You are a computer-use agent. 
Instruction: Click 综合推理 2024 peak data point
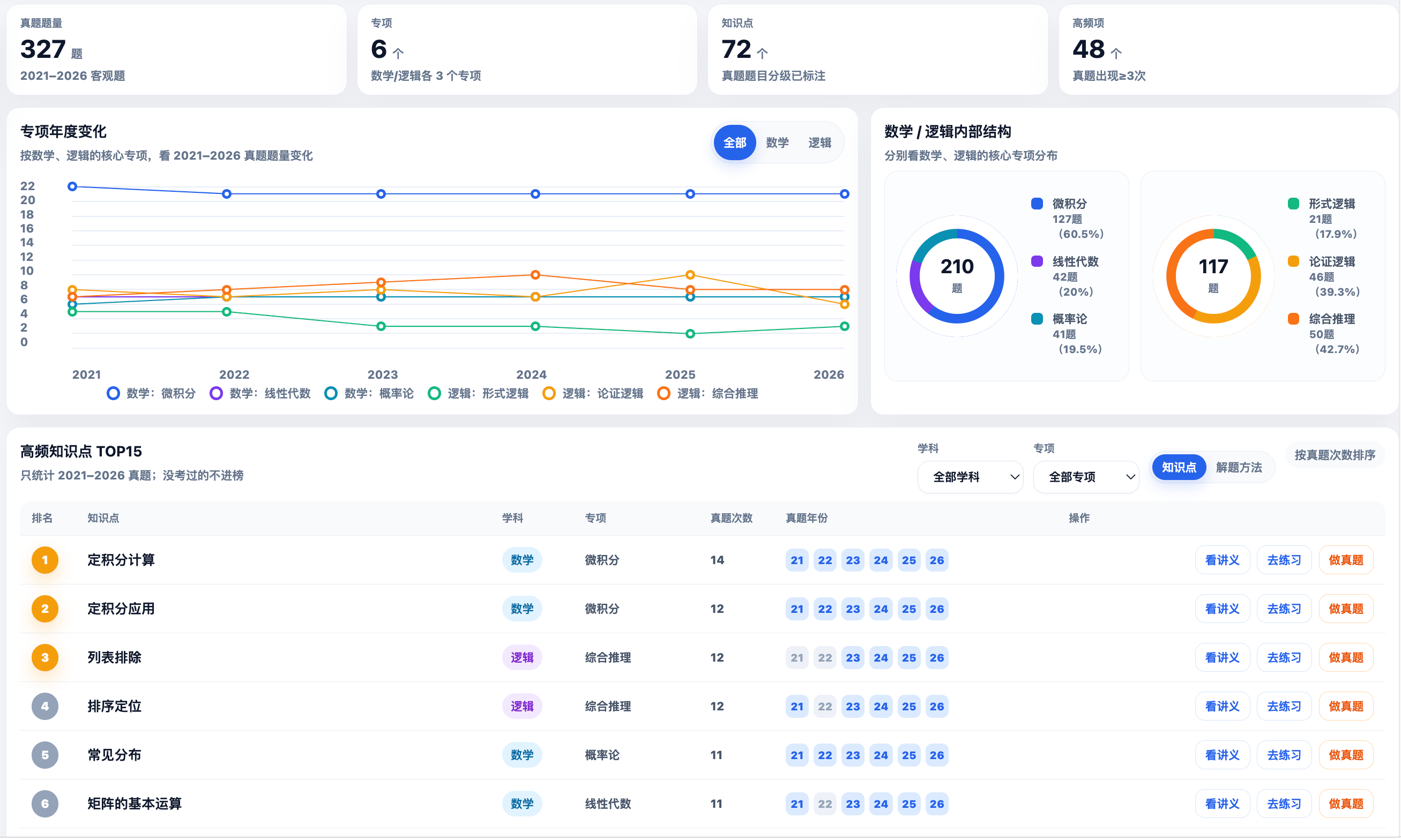click(535, 275)
